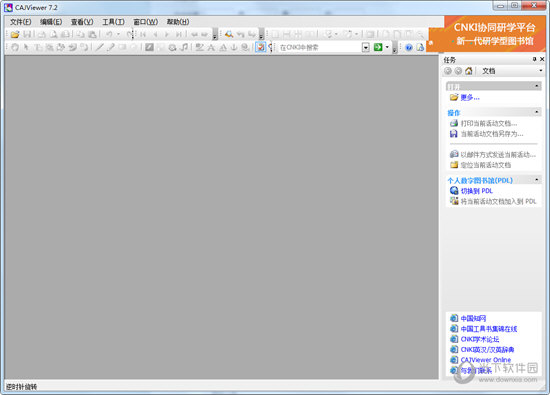
Task: Click the 更多... link to open more files
Action: (470, 98)
